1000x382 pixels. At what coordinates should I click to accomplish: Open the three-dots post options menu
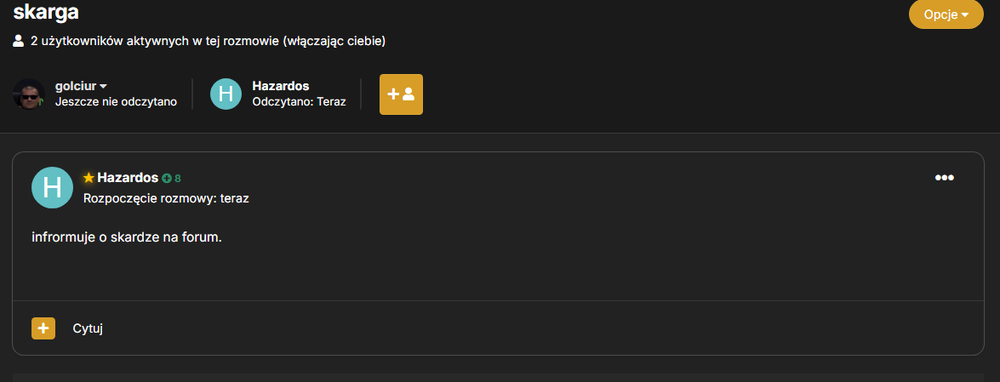(944, 178)
